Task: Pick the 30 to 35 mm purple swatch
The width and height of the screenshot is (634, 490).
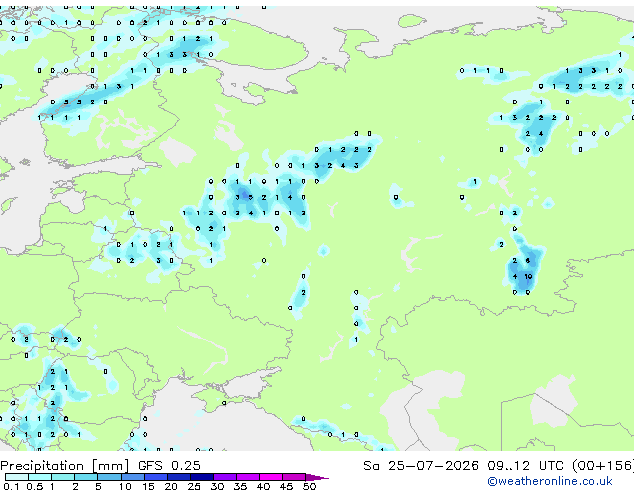Action: point(225,477)
